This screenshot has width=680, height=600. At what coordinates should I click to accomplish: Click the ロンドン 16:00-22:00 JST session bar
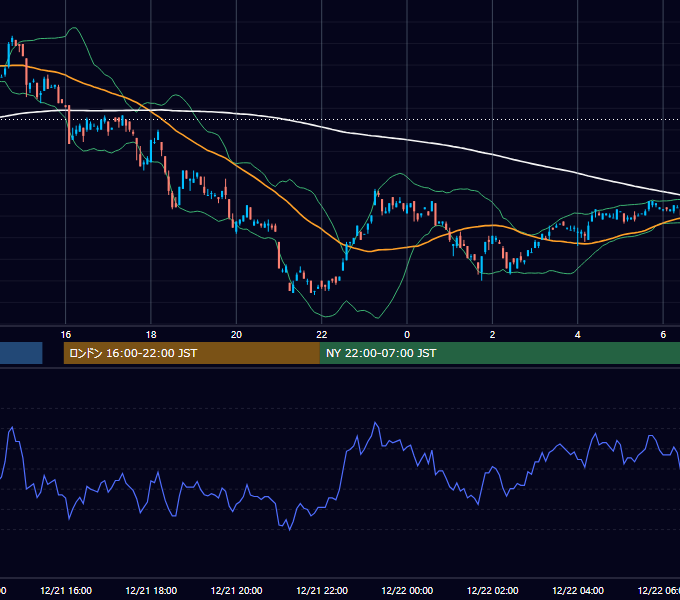click(x=192, y=353)
